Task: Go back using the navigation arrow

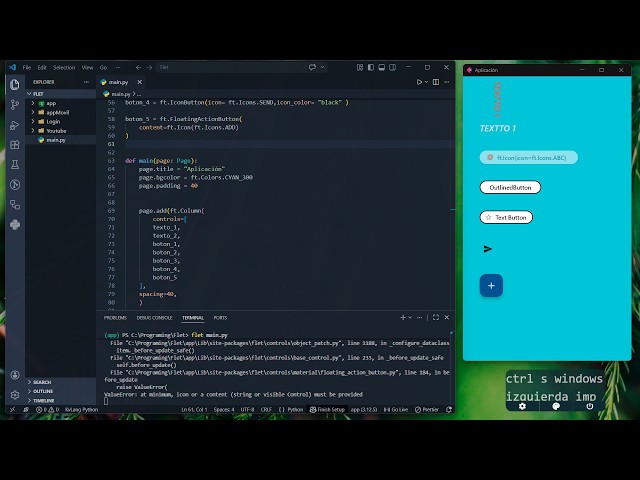Action: tap(138, 67)
